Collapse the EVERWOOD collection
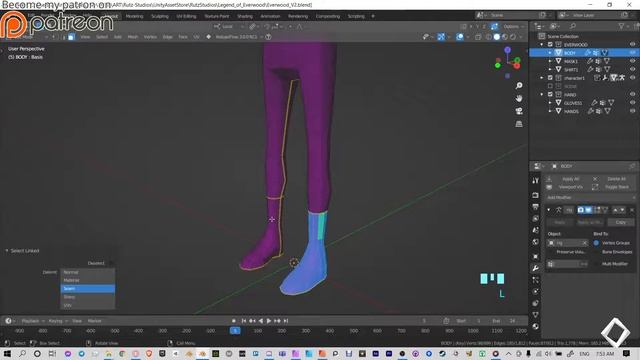 [x=542, y=44]
